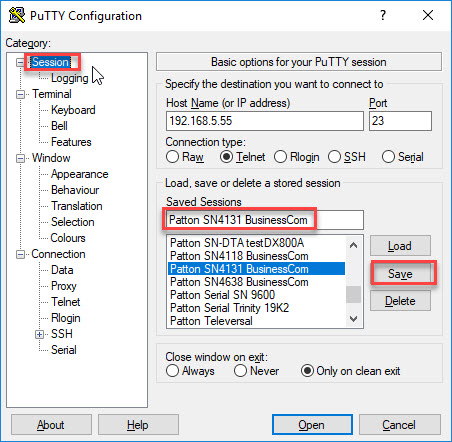Click the PuTTY icon in title bar
The height and width of the screenshot is (442, 452).
17,15
